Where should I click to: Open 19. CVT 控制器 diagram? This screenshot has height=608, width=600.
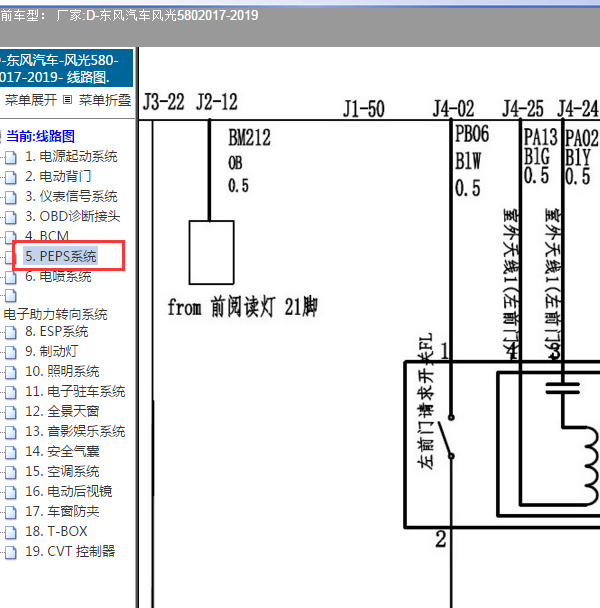click(x=70, y=551)
